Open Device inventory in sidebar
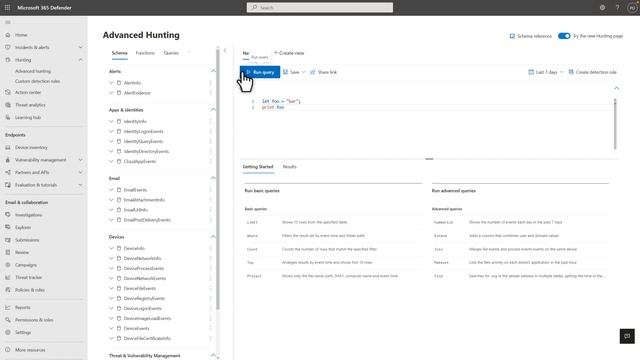The height and width of the screenshot is (360, 640). (31, 147)
